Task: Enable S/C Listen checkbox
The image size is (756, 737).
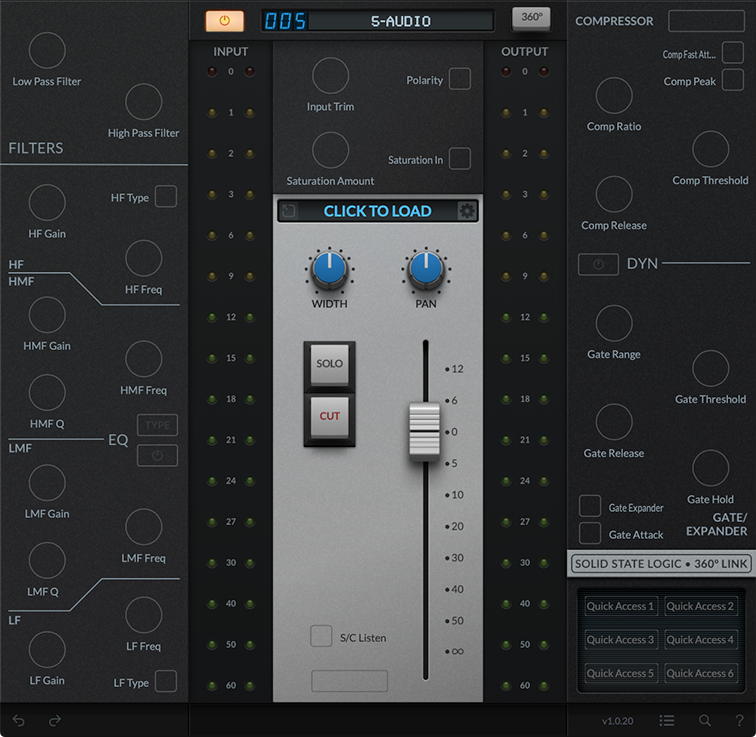Action: [x=321, y=636]
